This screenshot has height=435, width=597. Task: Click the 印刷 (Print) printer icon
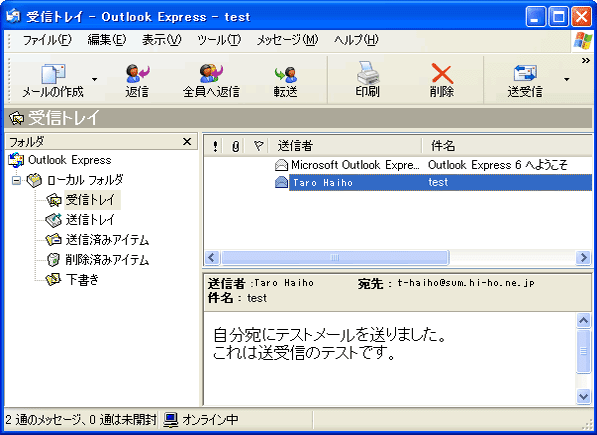367,73
